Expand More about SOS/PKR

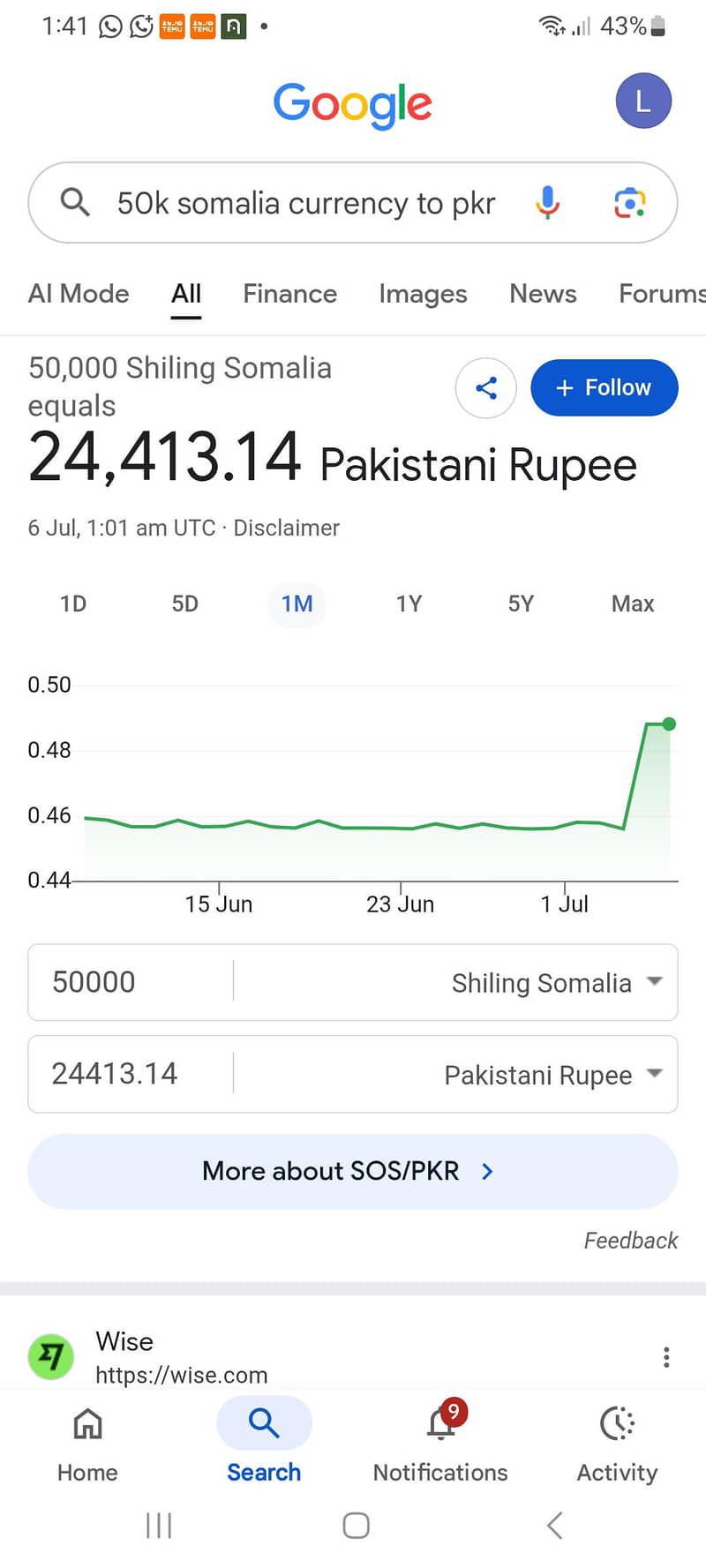pos(353,1171)
